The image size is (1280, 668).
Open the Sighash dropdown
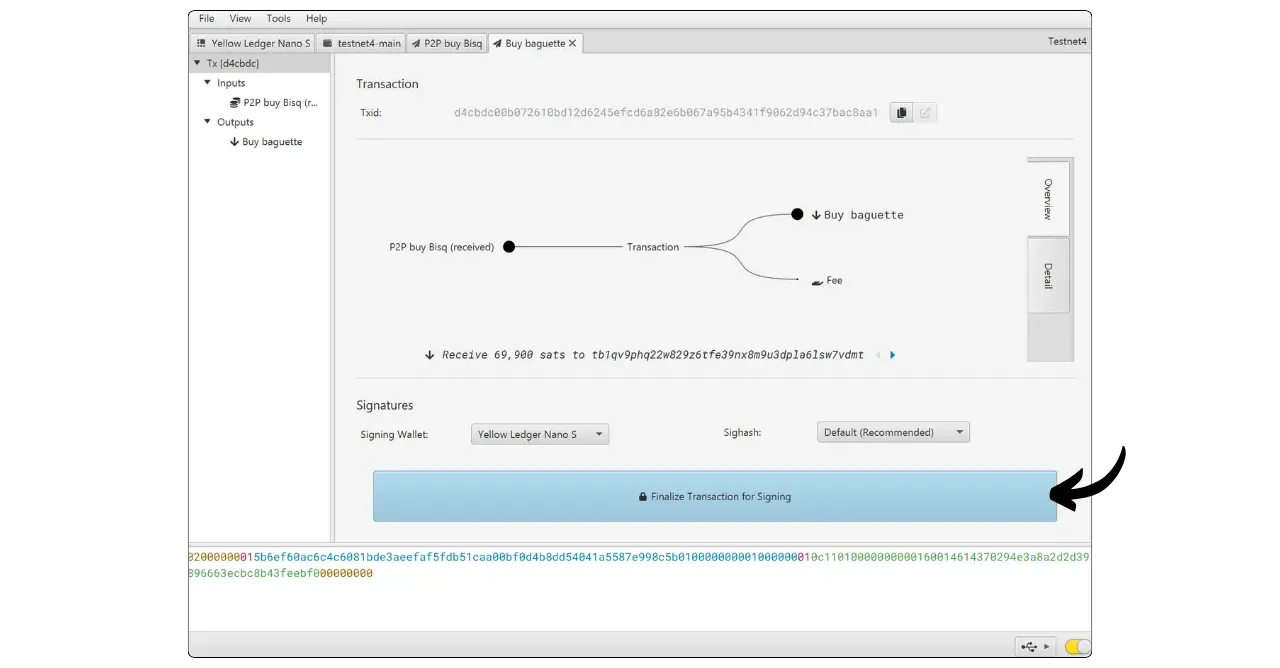pyautogui.click(x=893, y=432)
